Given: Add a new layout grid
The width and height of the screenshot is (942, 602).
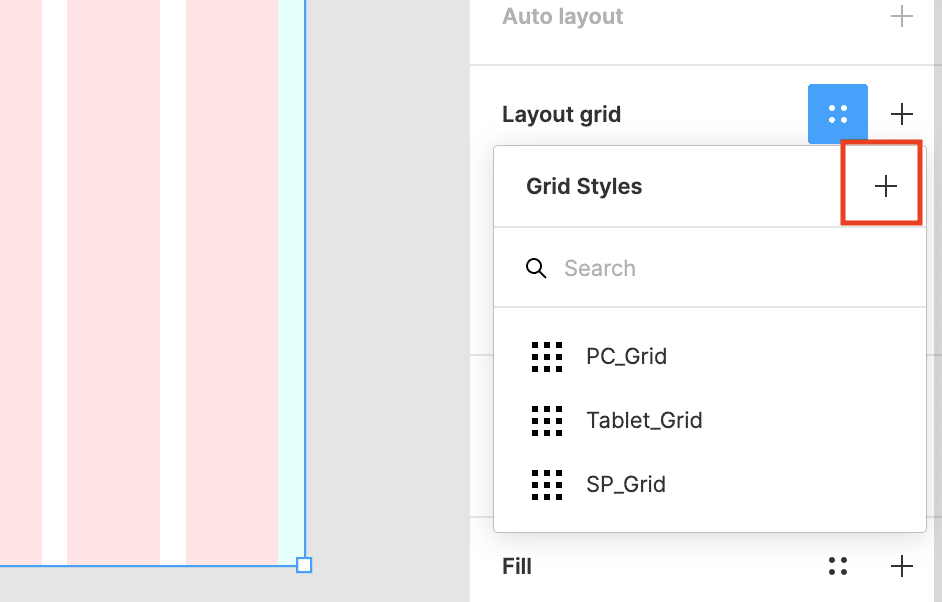Looking at the screenshot, I should pos(901,114).
